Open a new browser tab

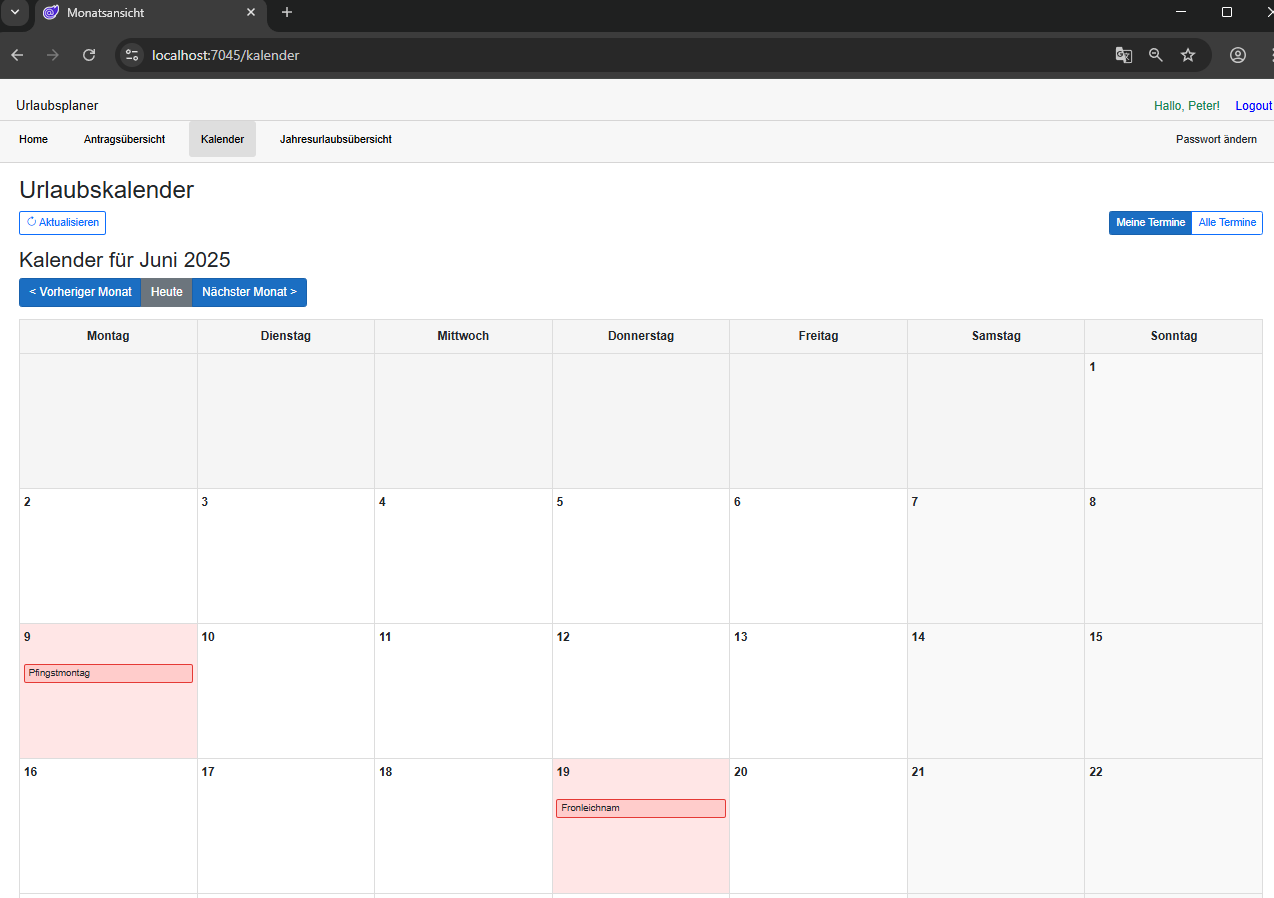point(287,12)
